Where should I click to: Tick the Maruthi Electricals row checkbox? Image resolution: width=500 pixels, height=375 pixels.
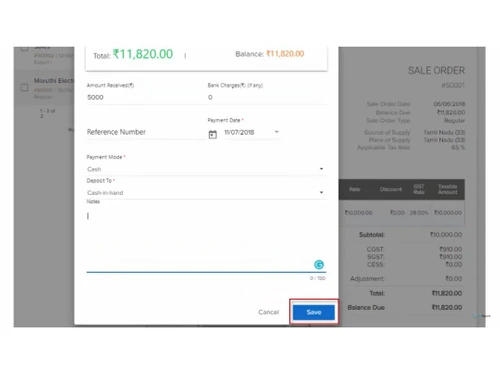pos(24,88)
